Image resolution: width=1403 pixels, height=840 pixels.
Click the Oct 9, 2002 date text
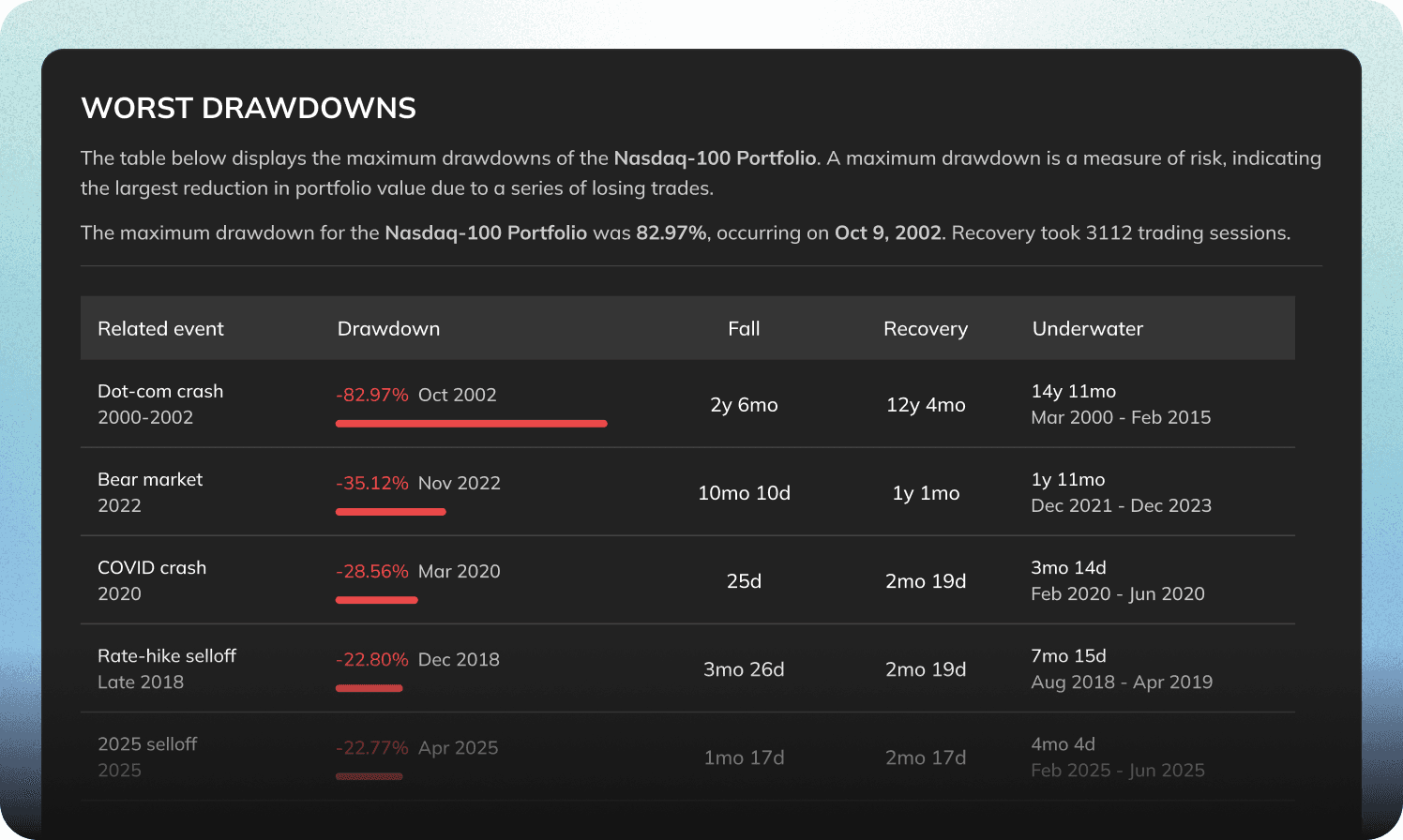pos(888,232)
